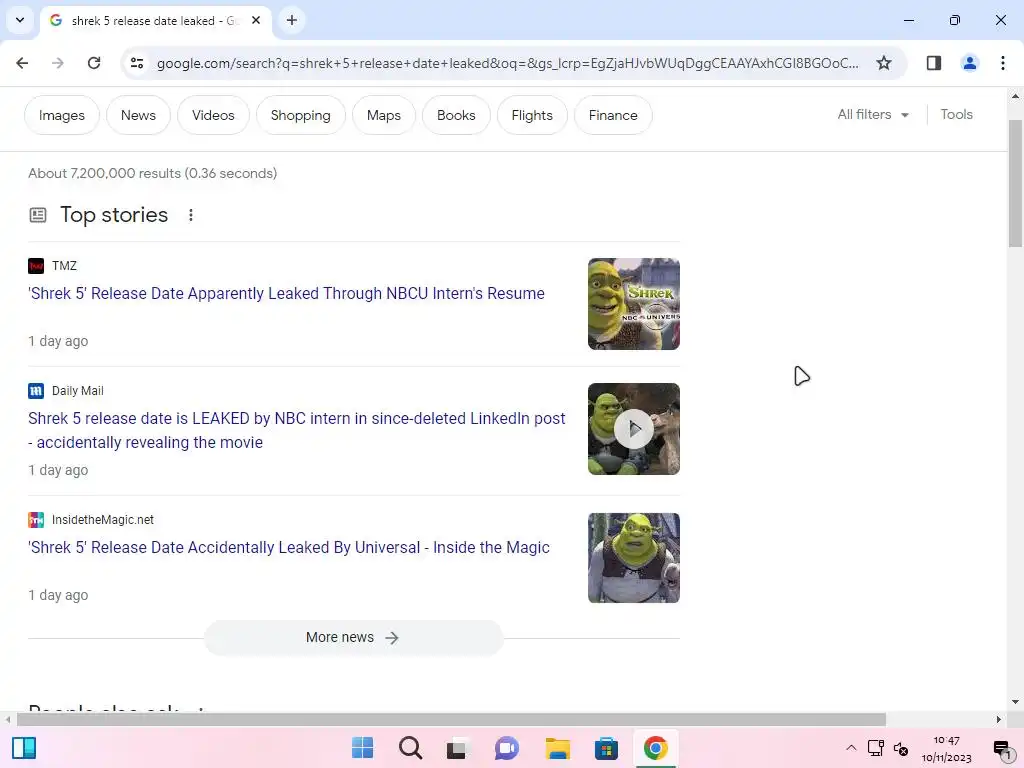This screenshot has width=1024, height=768.
Task: Open the taskbar clock and date
Action: pos(946,748)
